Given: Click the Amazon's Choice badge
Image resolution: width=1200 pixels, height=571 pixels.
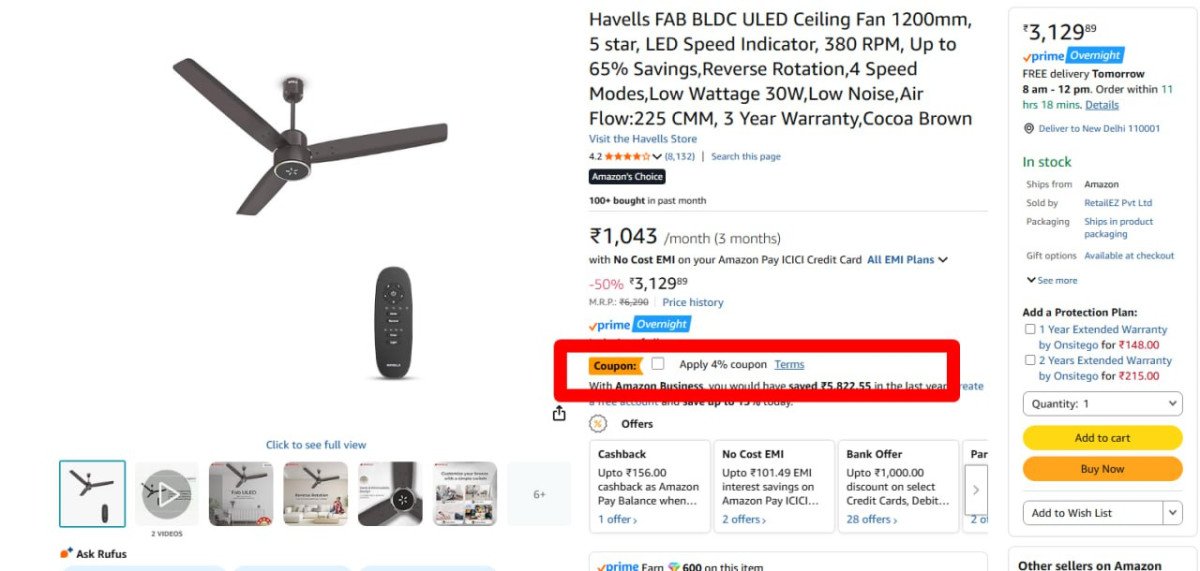Looking at the screenshot, I should click(x=627, y=177).
